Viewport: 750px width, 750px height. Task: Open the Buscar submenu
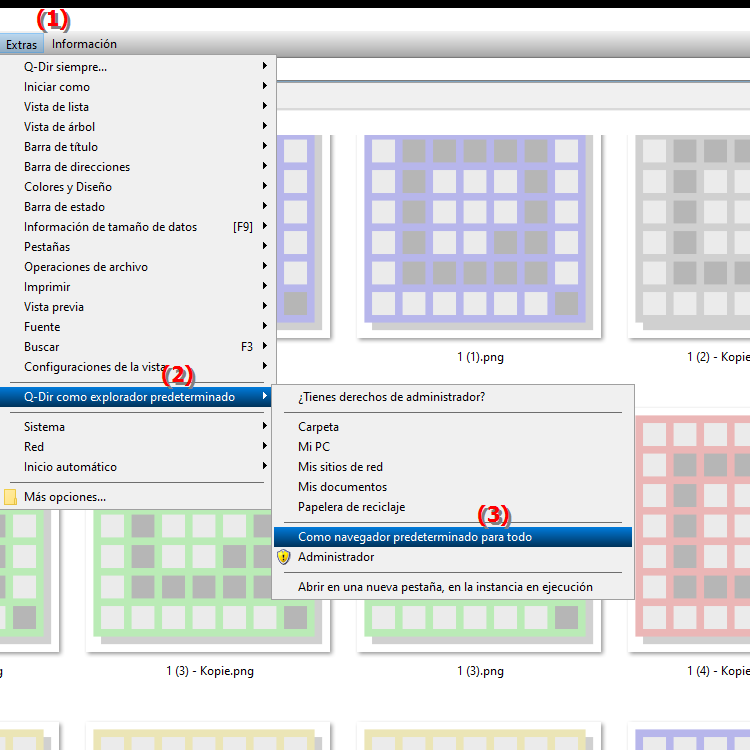click(137, 347)
